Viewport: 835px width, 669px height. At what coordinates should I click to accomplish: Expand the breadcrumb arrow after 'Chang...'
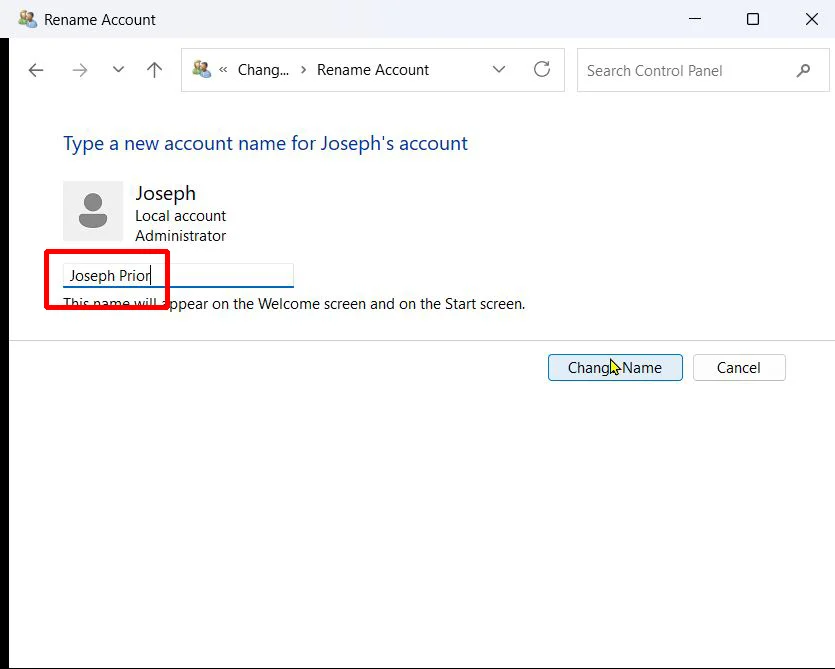tap(303, 70)
